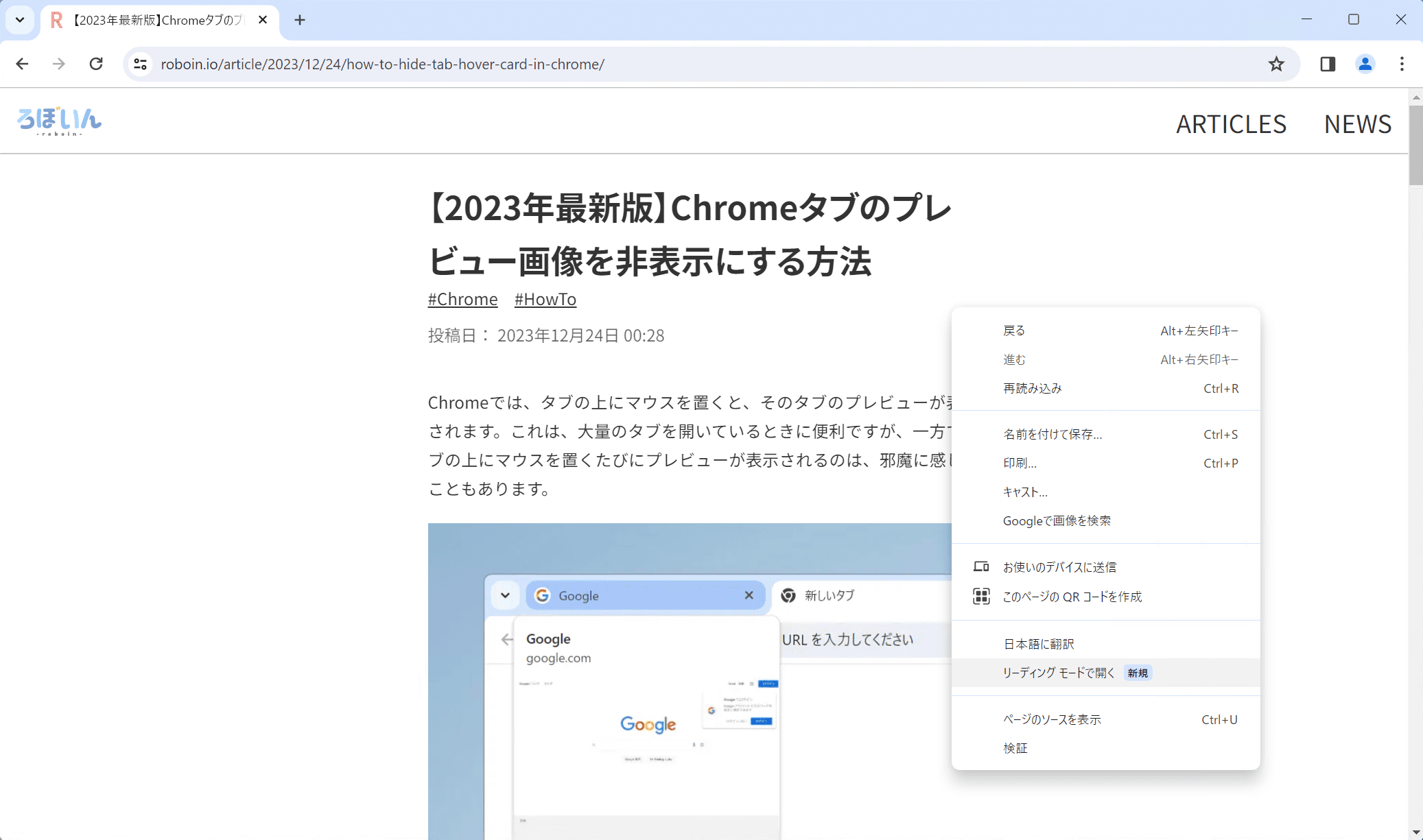Click the 投稿日: 2023年12月24日 00:28 text

[x=546, y=335]
